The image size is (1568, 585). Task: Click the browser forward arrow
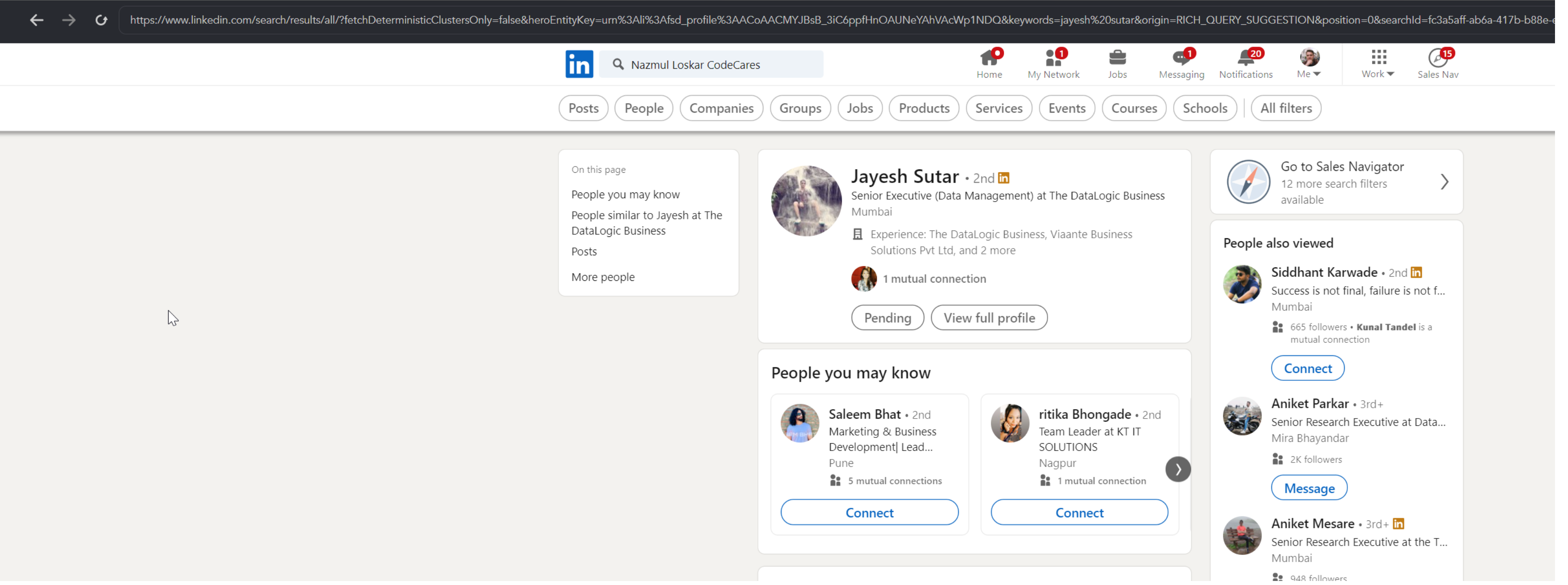pyautogui.click(x=69, y=20)
